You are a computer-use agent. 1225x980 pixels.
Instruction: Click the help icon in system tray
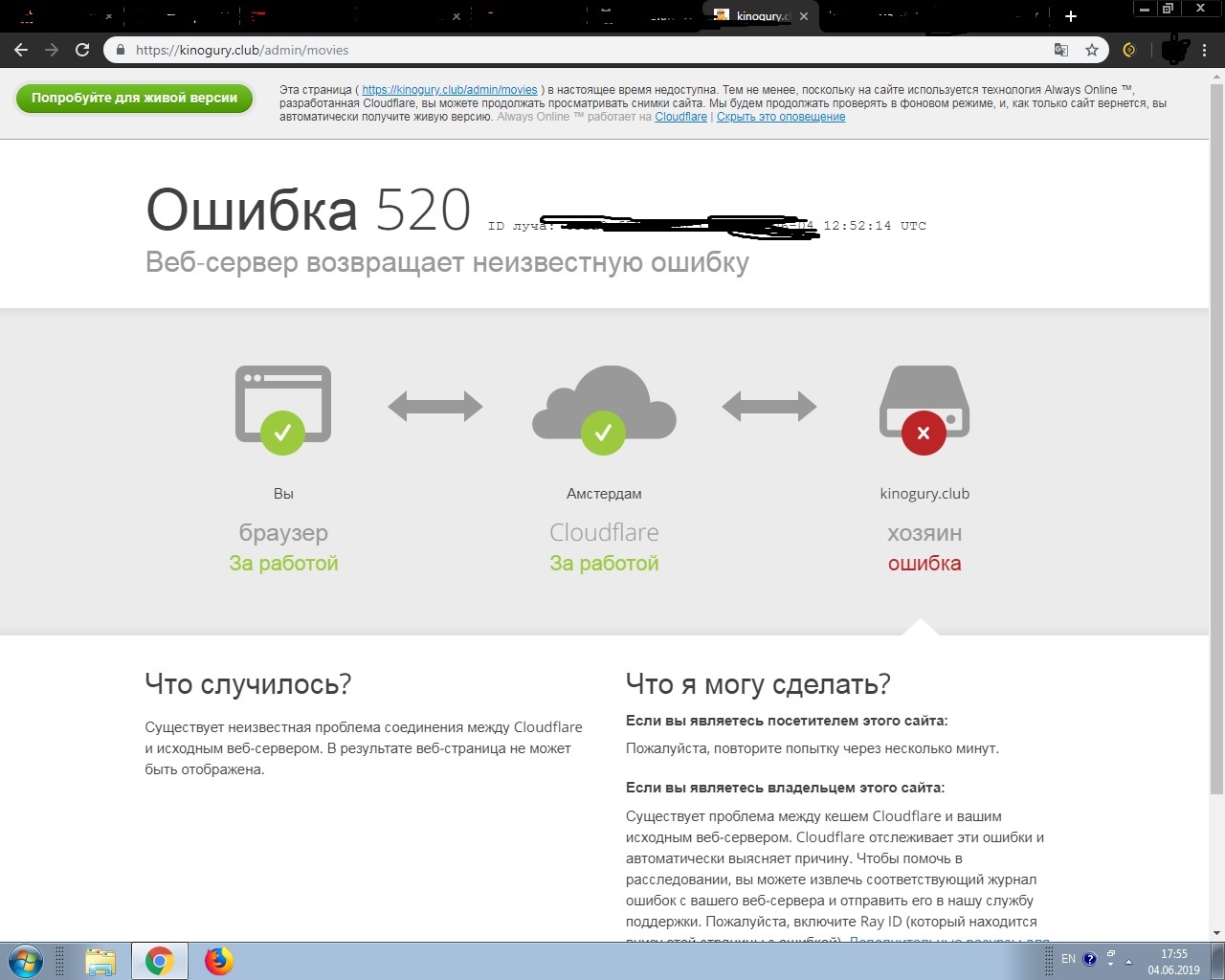point(1090,960)
